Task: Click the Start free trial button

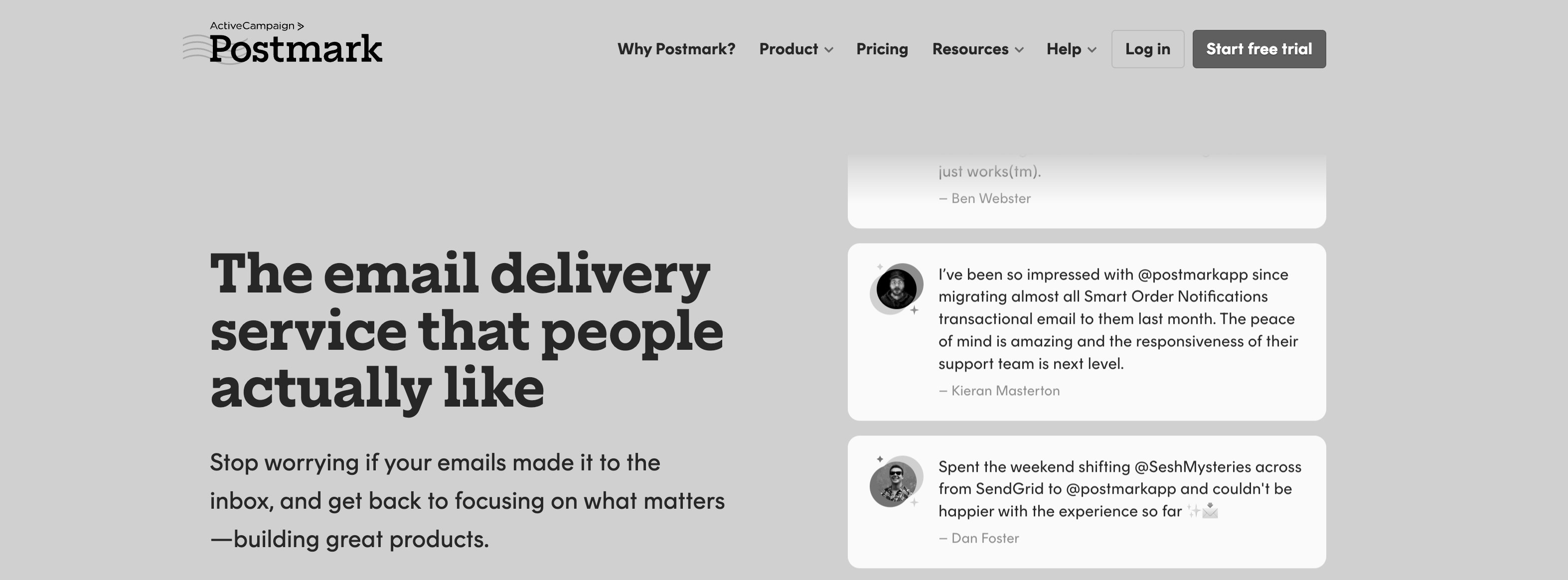Action: tap(1259, 49)
